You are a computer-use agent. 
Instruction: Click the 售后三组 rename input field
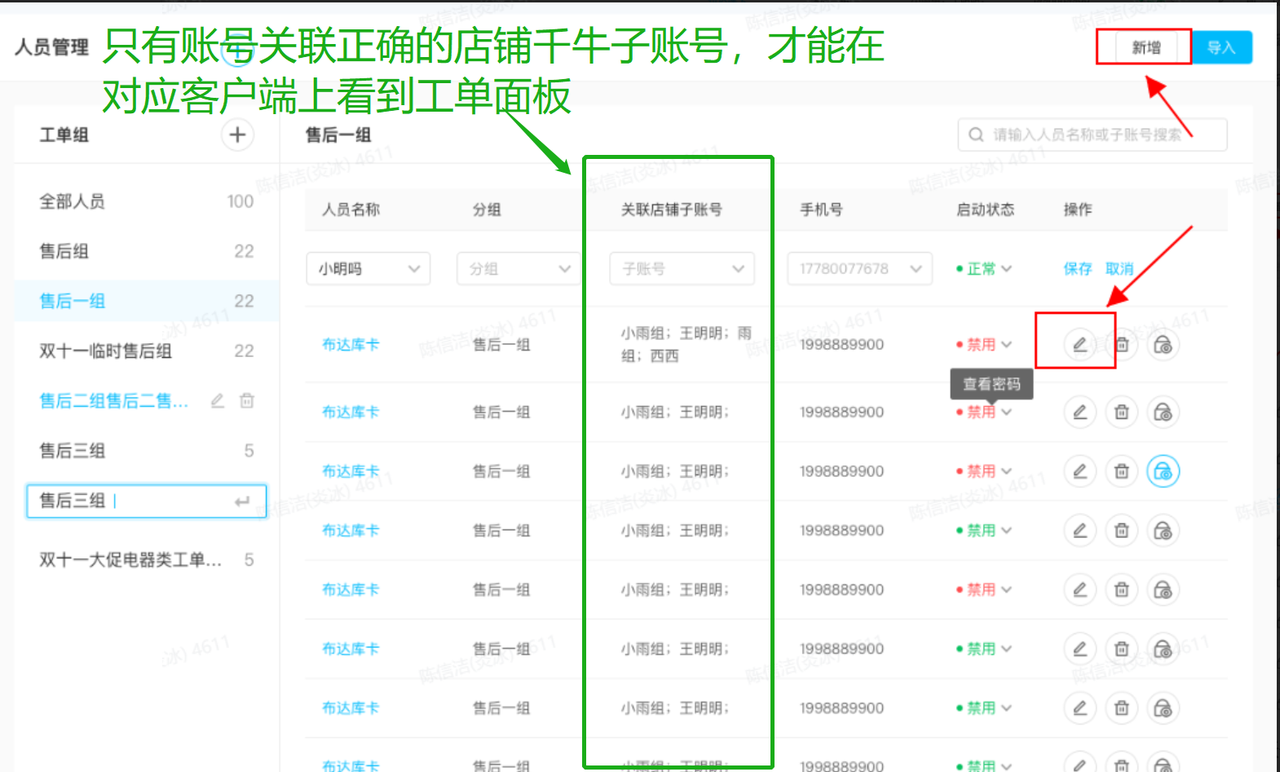tap(147, 501)
